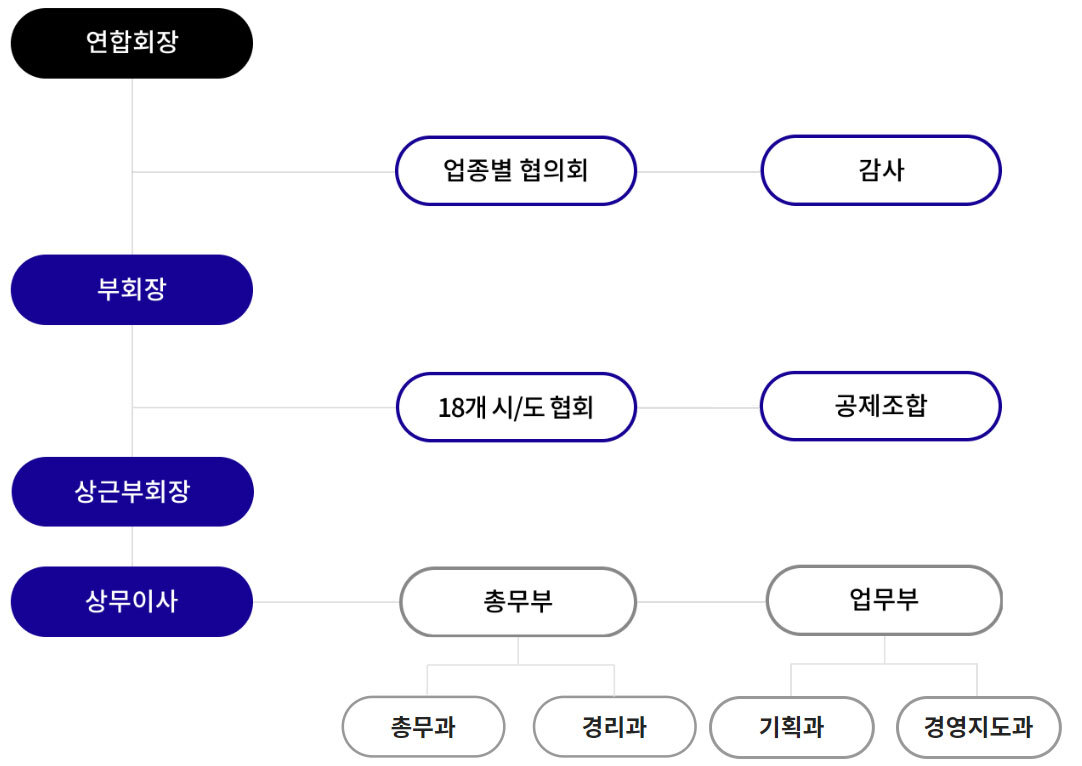Viewport: 1082px width, 766px height.
Task: Click the short connector between 상근부회장 and 상무이사
Action: coord(132,547)
